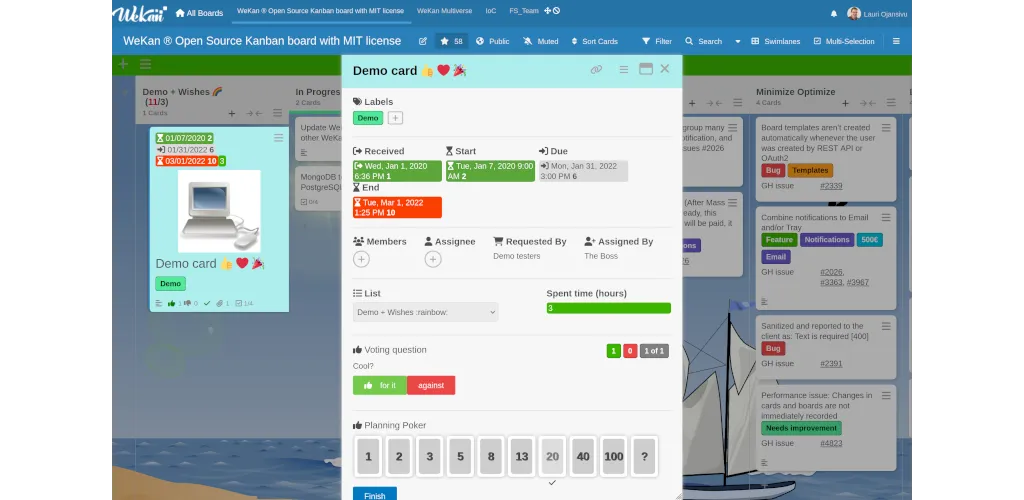Select planning poker card 100
The height and width of the screenshot is (500, 1024).
(x=614, y=456)
